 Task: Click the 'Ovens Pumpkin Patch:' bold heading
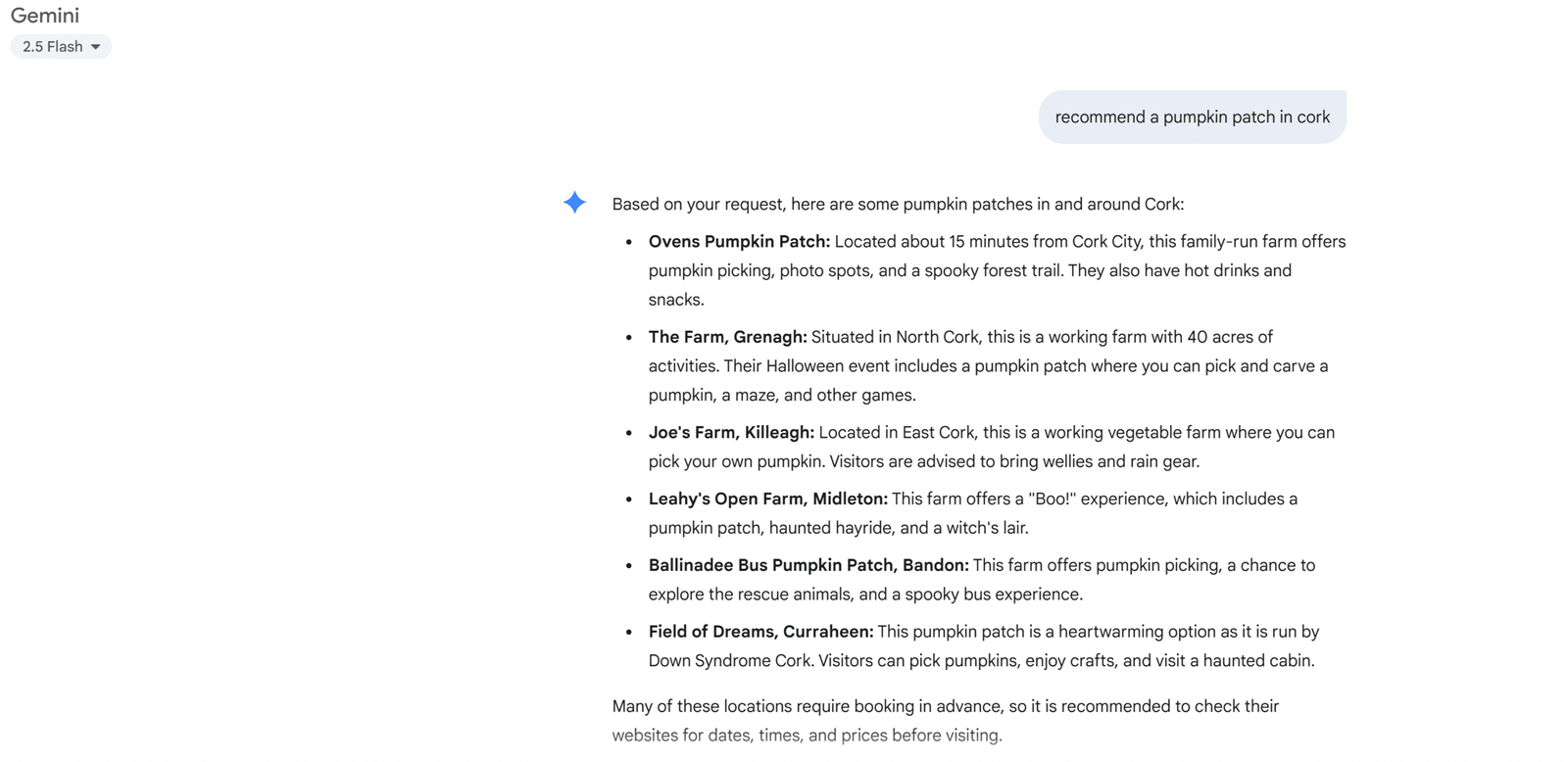pyautogui.click(x=739, y=242)
